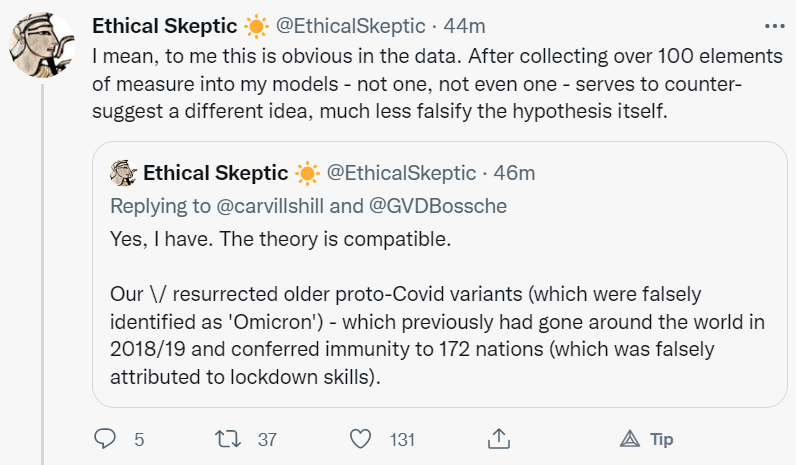Click the retweet count of 37
This screenshot has height=465, width=796.
266,439
